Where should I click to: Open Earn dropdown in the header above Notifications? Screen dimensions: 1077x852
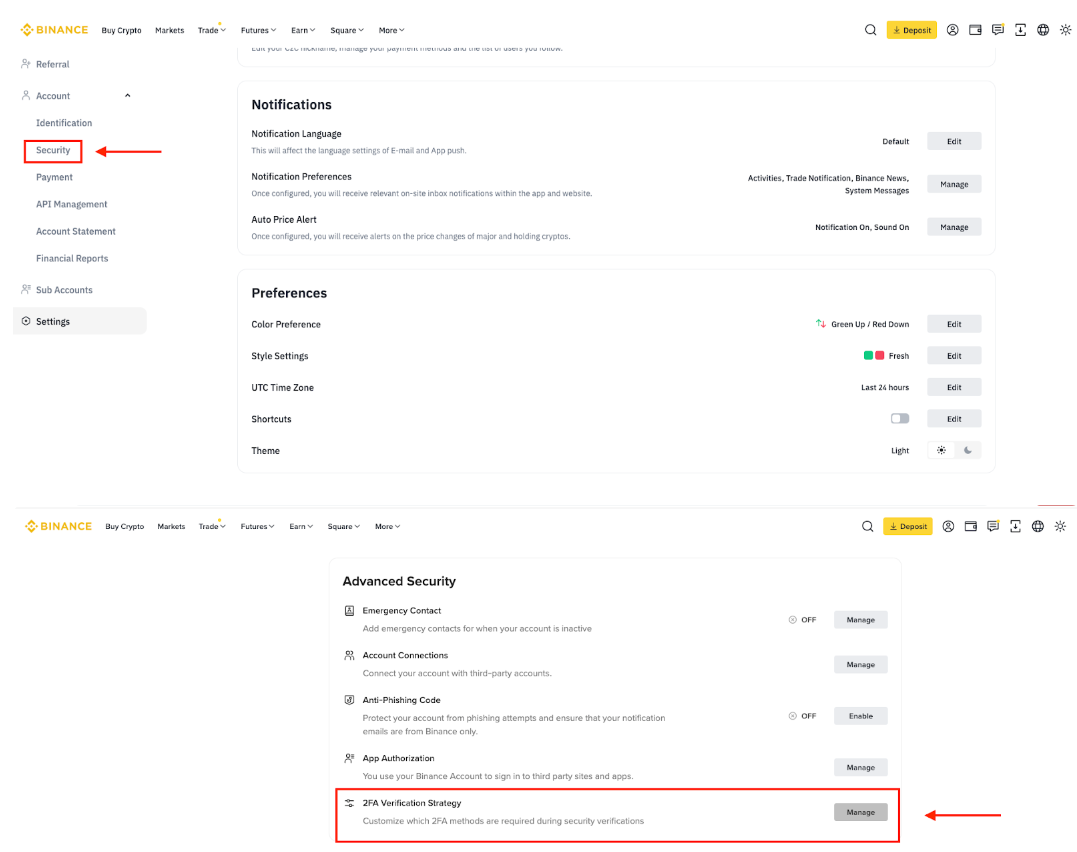tap(303, 31)
